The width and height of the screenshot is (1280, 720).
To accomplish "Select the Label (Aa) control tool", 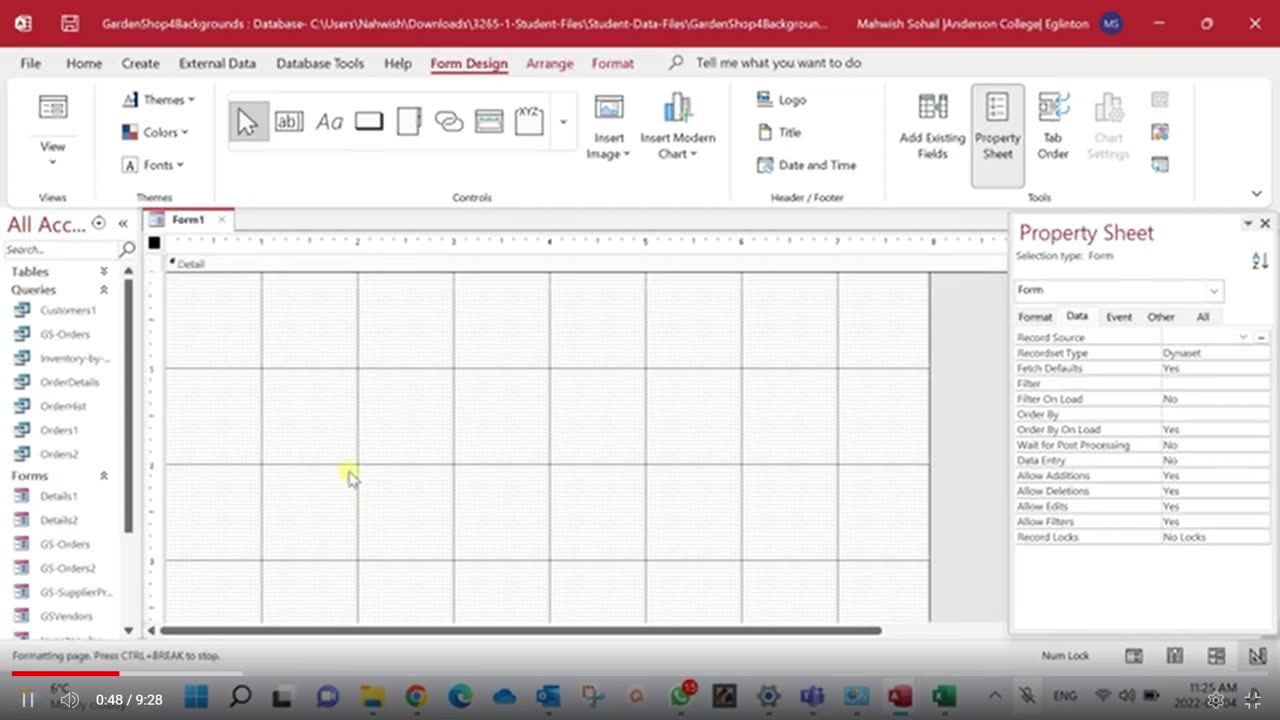I will [x=329, y=122].
